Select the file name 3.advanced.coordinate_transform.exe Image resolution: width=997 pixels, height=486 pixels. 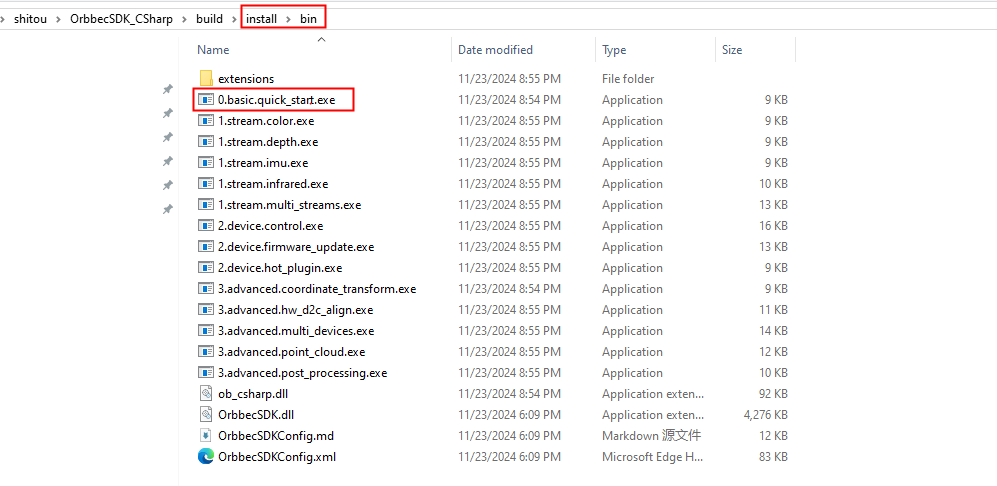coord(317,288)
